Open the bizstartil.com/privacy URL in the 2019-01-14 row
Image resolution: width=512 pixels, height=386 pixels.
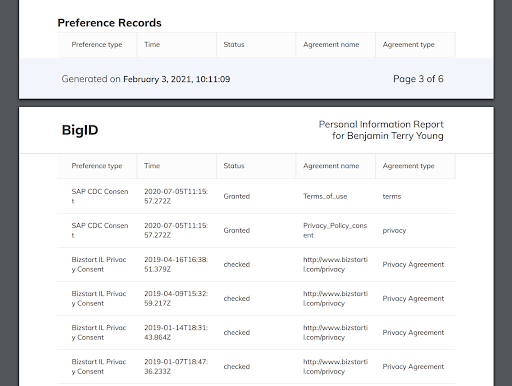pyautogui.click(x=335, y=332)
